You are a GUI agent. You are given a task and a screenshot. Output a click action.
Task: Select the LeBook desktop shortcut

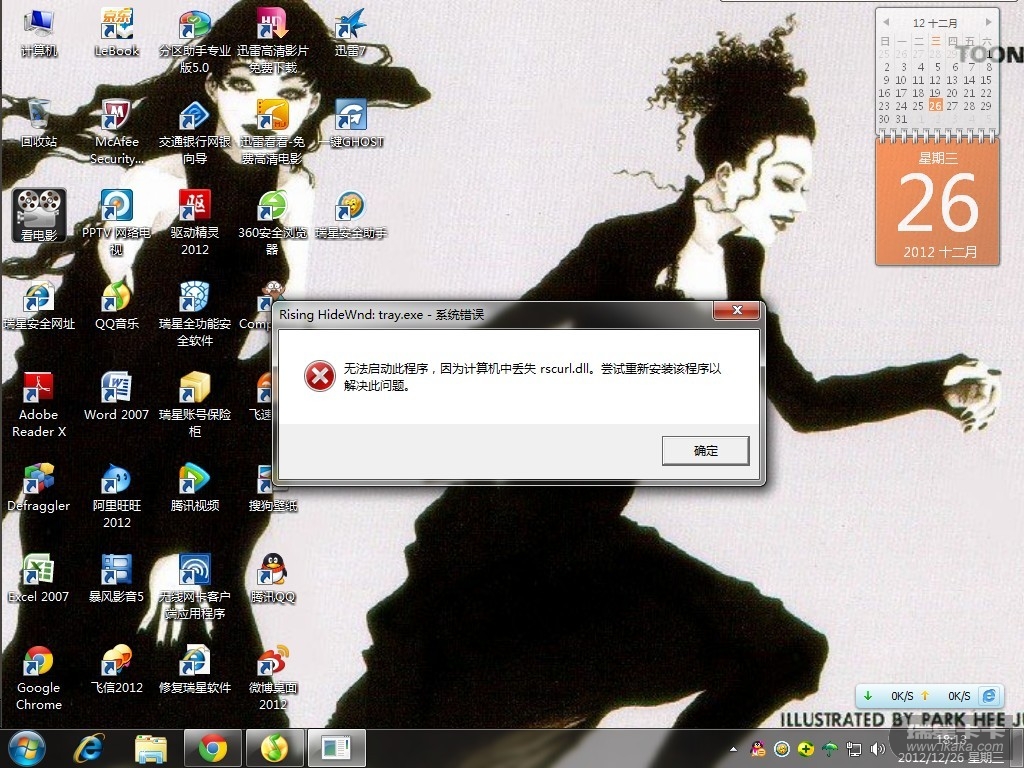tap(117, 33)
